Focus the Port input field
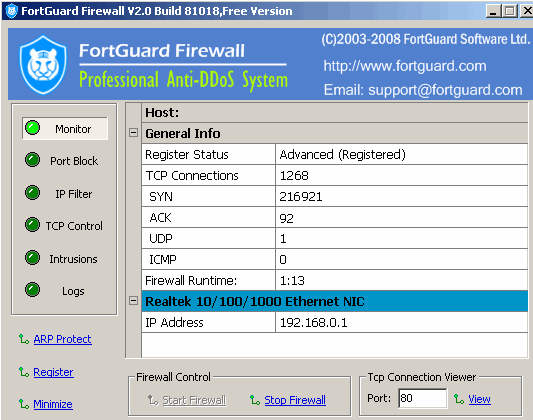 tap(423, 398)
